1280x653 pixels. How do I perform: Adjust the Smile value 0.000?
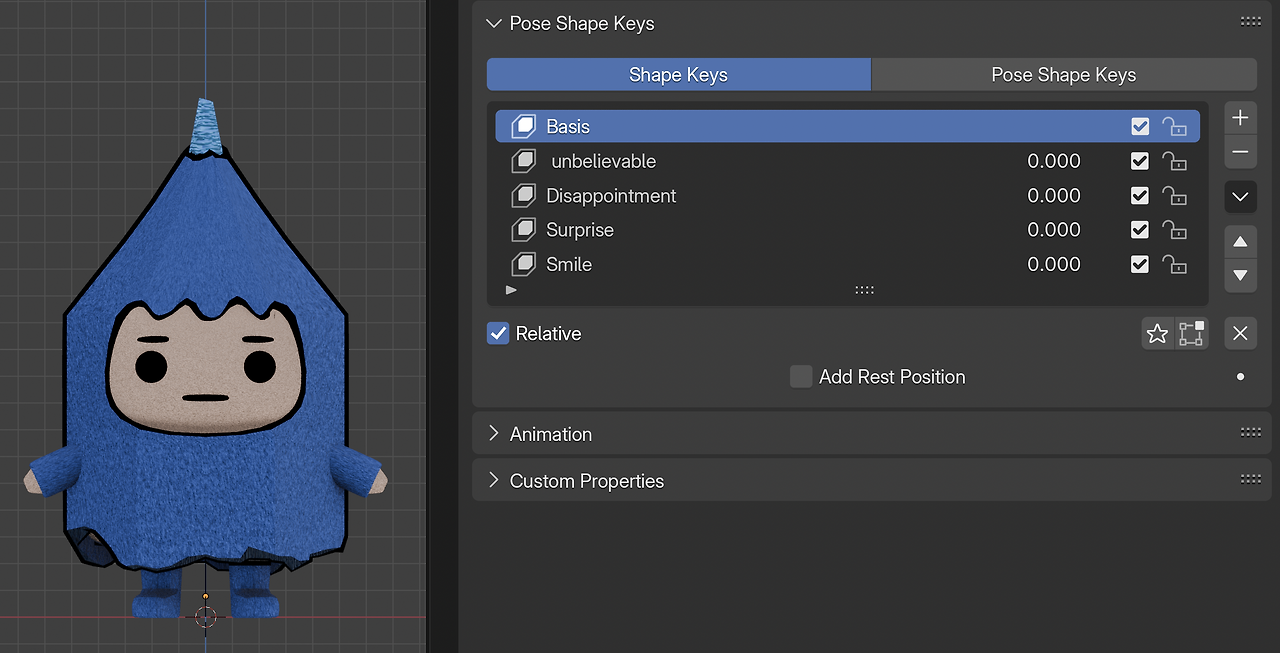pyautogui.click(x=1054, y=265)
